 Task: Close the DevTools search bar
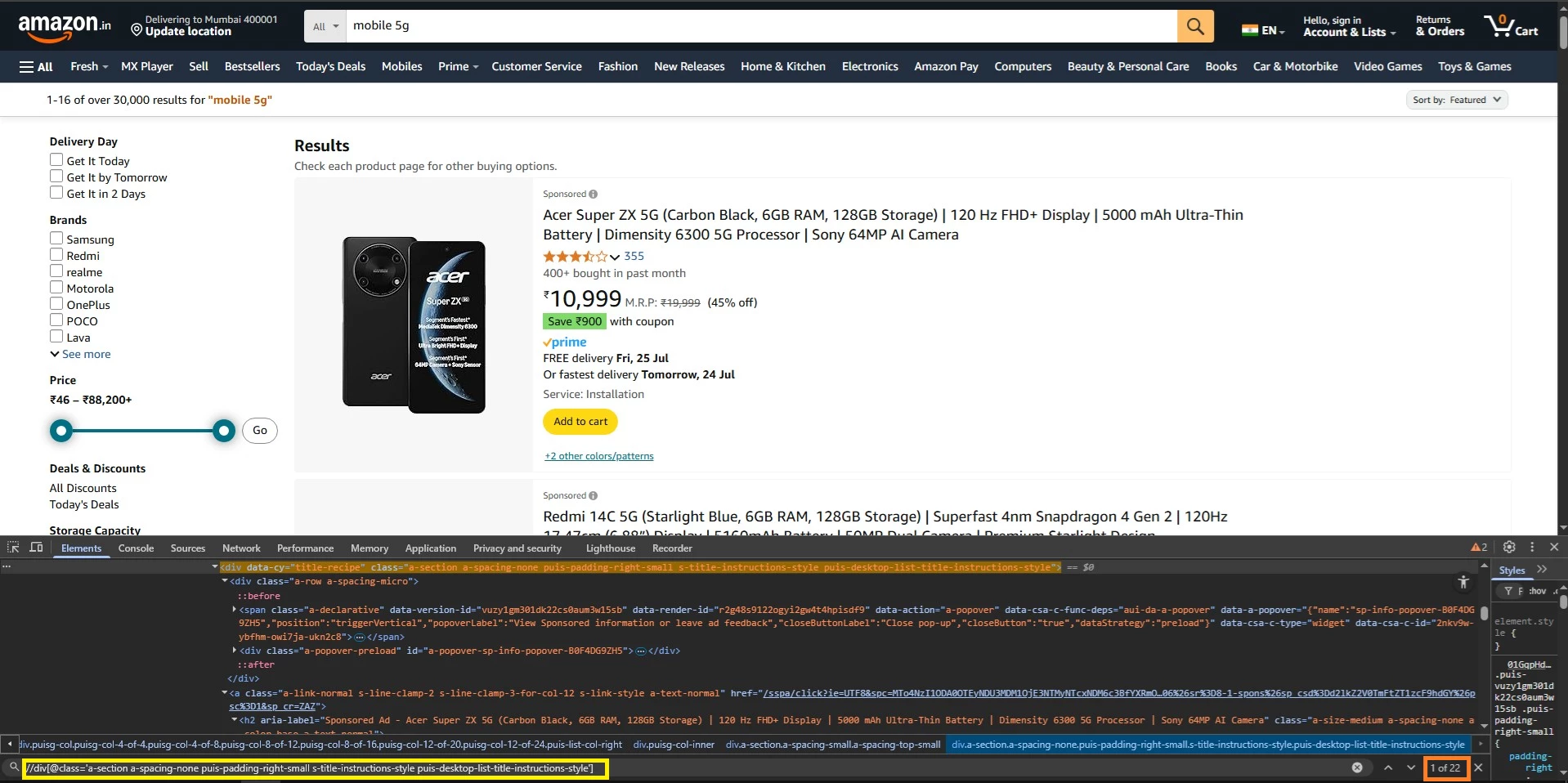coord(1478,767)
